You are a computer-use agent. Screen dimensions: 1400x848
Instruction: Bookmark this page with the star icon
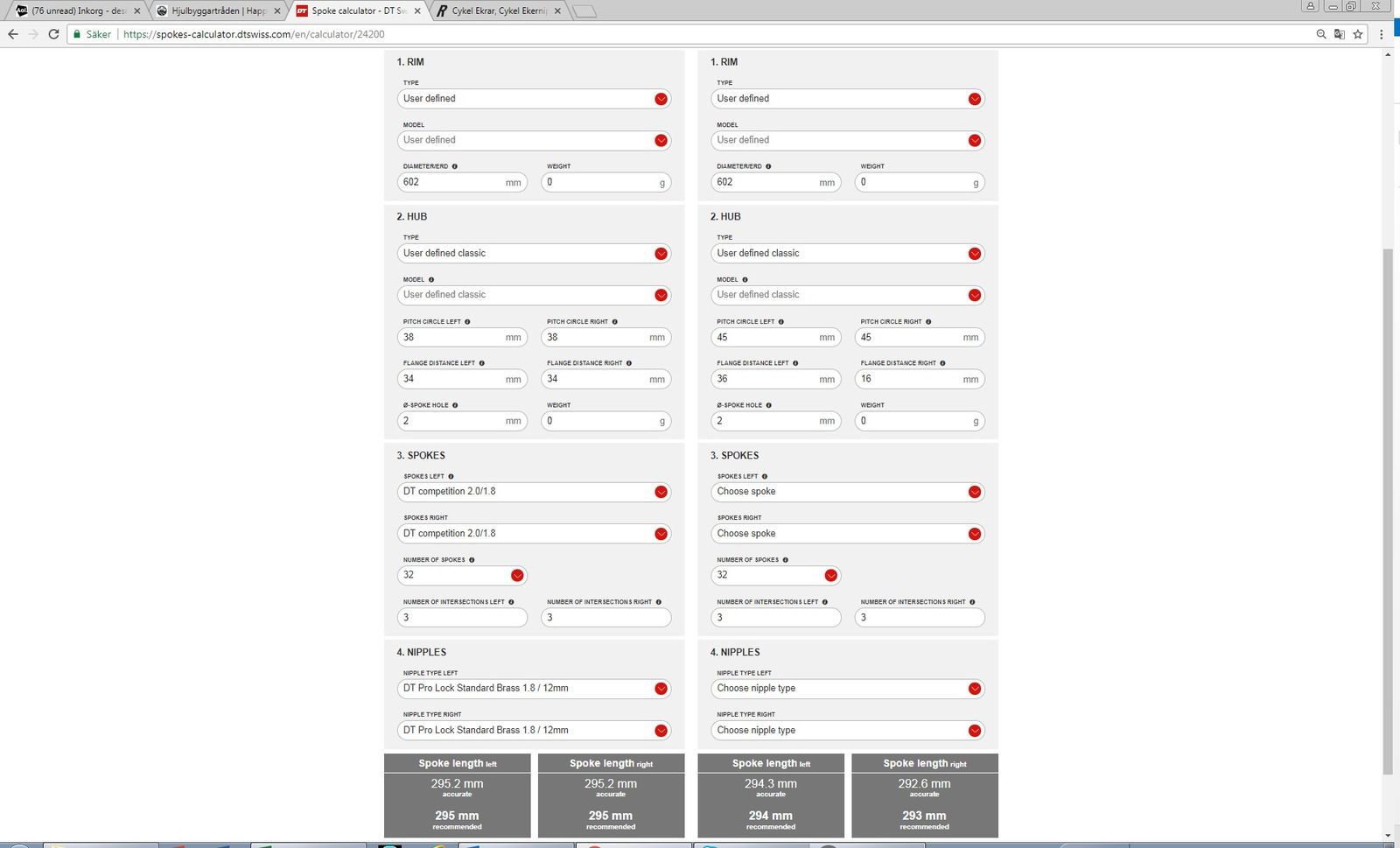1358,34
